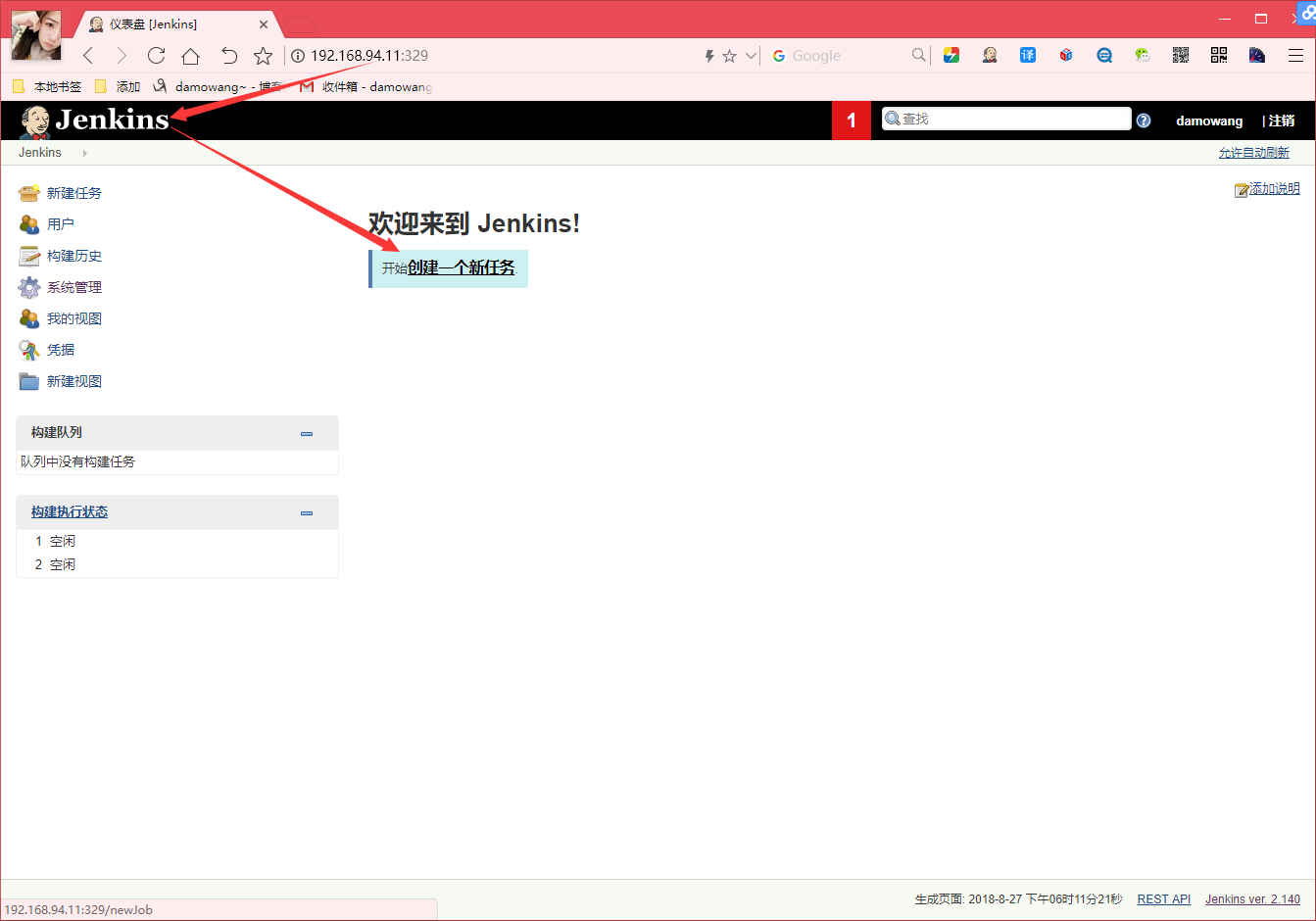Click the Jenkins extension icon in browser toolbar
The height and width of the screenshot is (921, 1316).
(x=990, y=55)
